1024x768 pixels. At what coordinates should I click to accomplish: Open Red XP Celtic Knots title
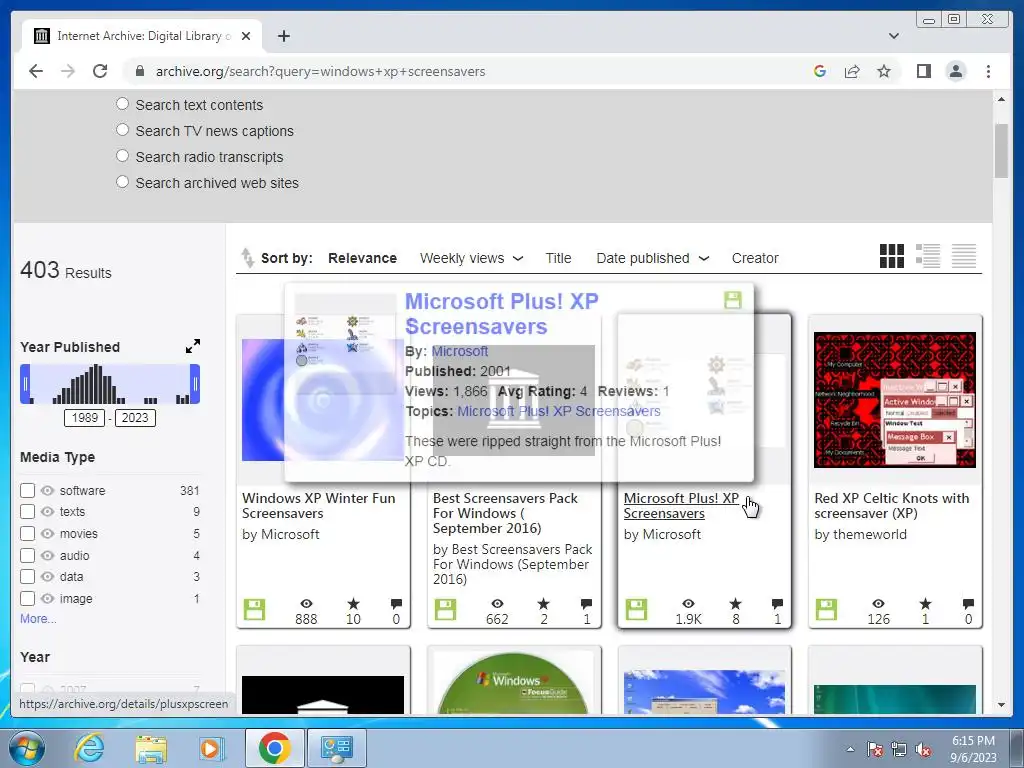pos(891,505)
